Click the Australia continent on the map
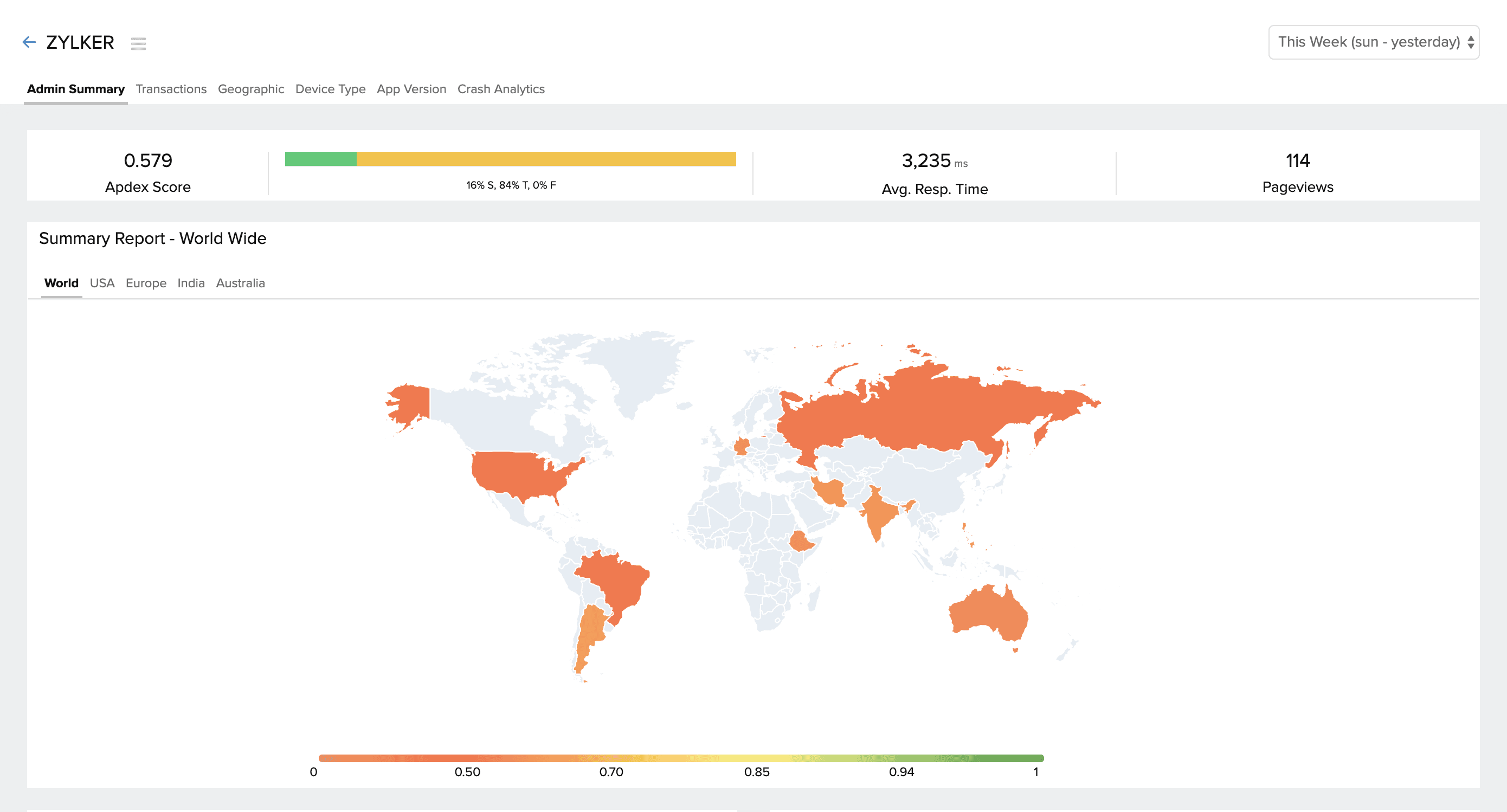1507x812 pixels. [989, 611]
